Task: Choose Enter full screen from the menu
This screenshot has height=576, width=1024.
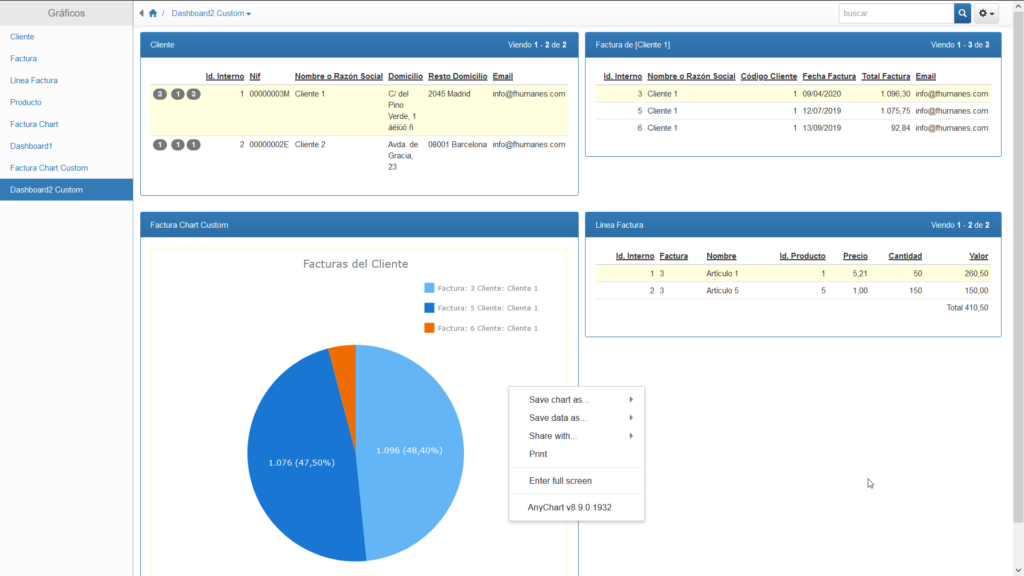Action: click(x=560, y=481)
